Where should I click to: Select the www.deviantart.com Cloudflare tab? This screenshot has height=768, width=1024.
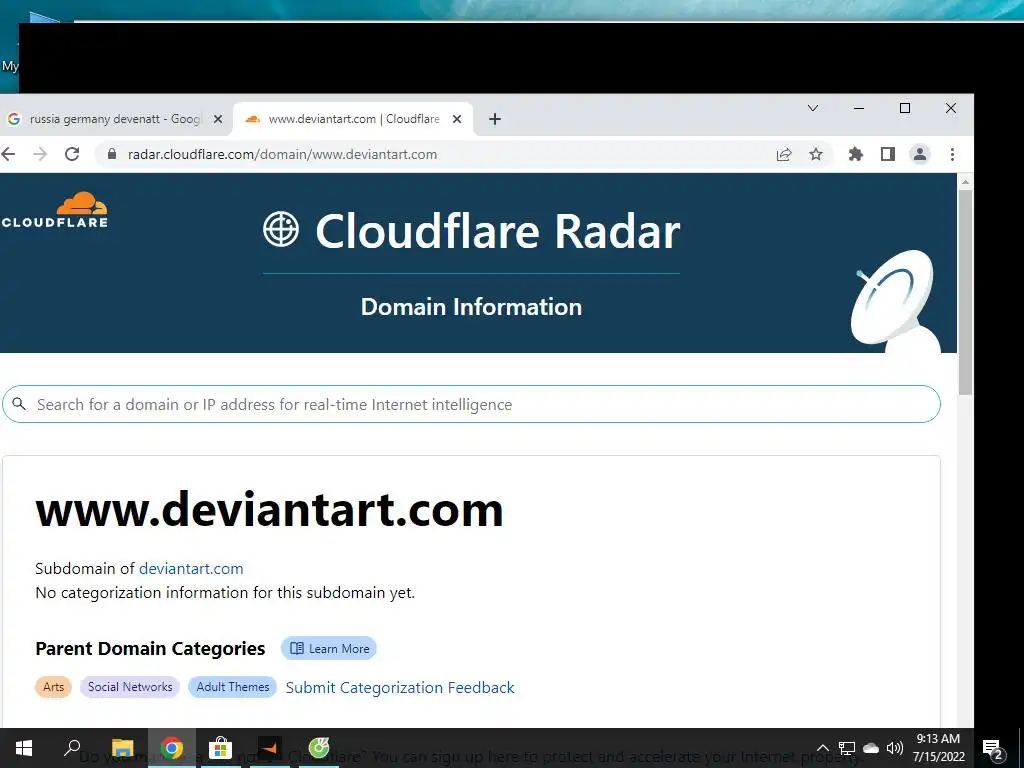353,119
